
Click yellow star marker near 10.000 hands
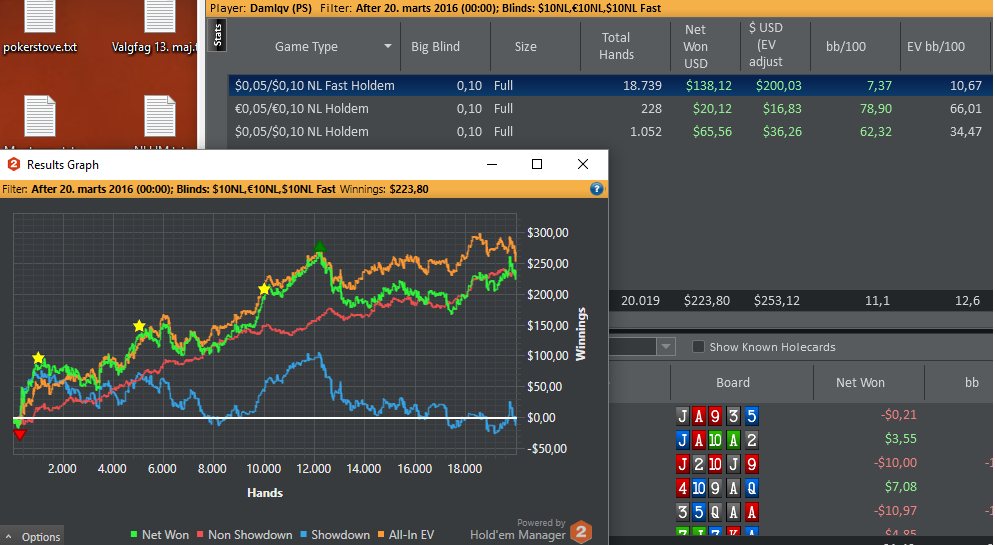coord(264,289)
